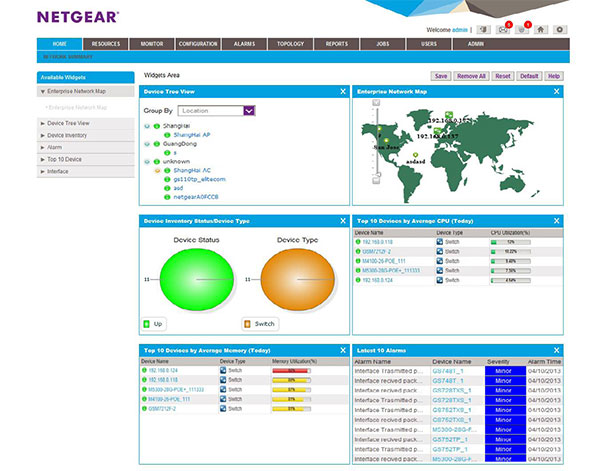The width and height of the screenshot is (600, 471).
Task: Click the green status icon beside GuangDong
Action: 157,144
